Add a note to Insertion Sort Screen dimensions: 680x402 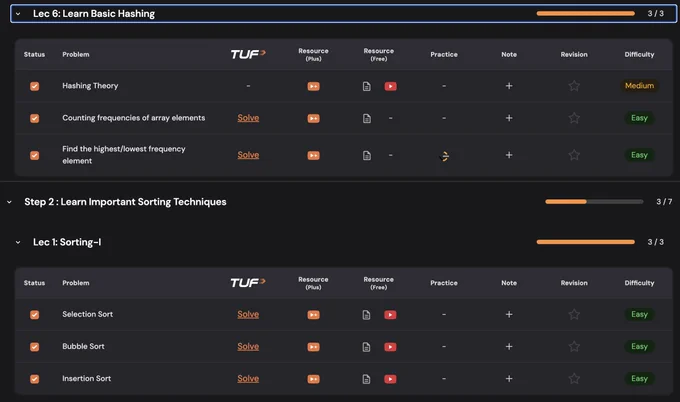click(x=509, y=379)
